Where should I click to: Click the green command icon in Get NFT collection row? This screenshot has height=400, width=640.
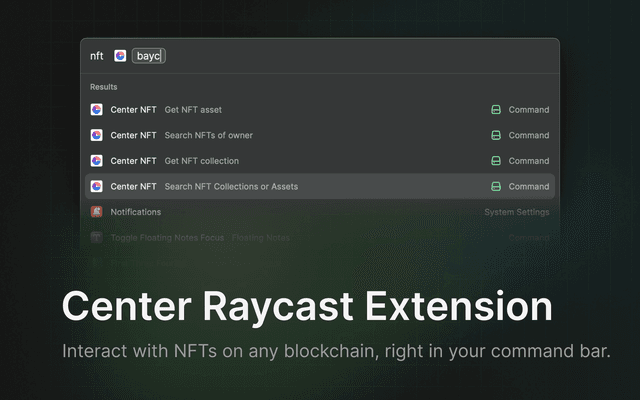point(495,161)
